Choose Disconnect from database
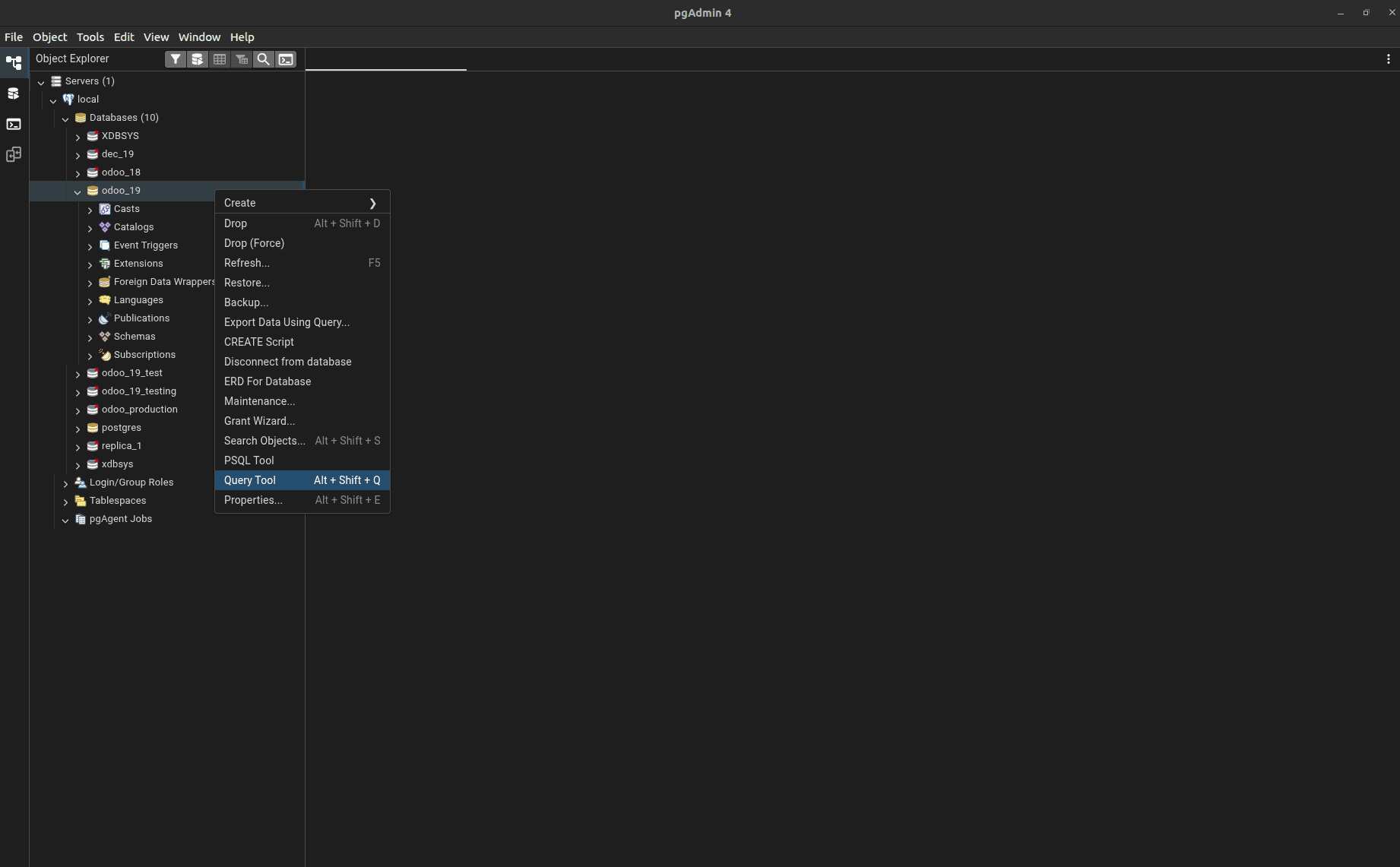Image resolution: width=1400 pixels, height=867 pixels. [287, 362]
